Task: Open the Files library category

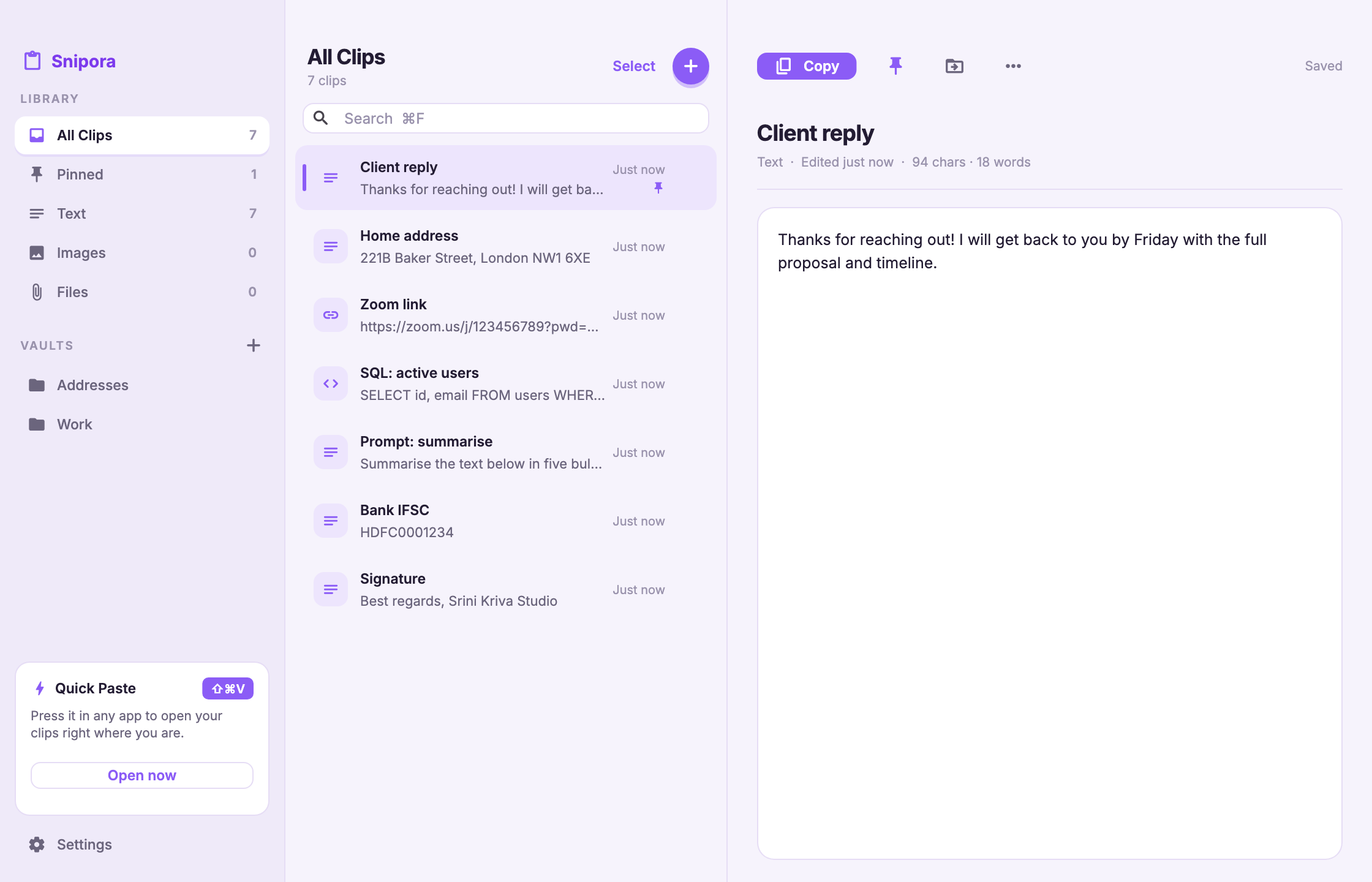Action: click(142, 292)
